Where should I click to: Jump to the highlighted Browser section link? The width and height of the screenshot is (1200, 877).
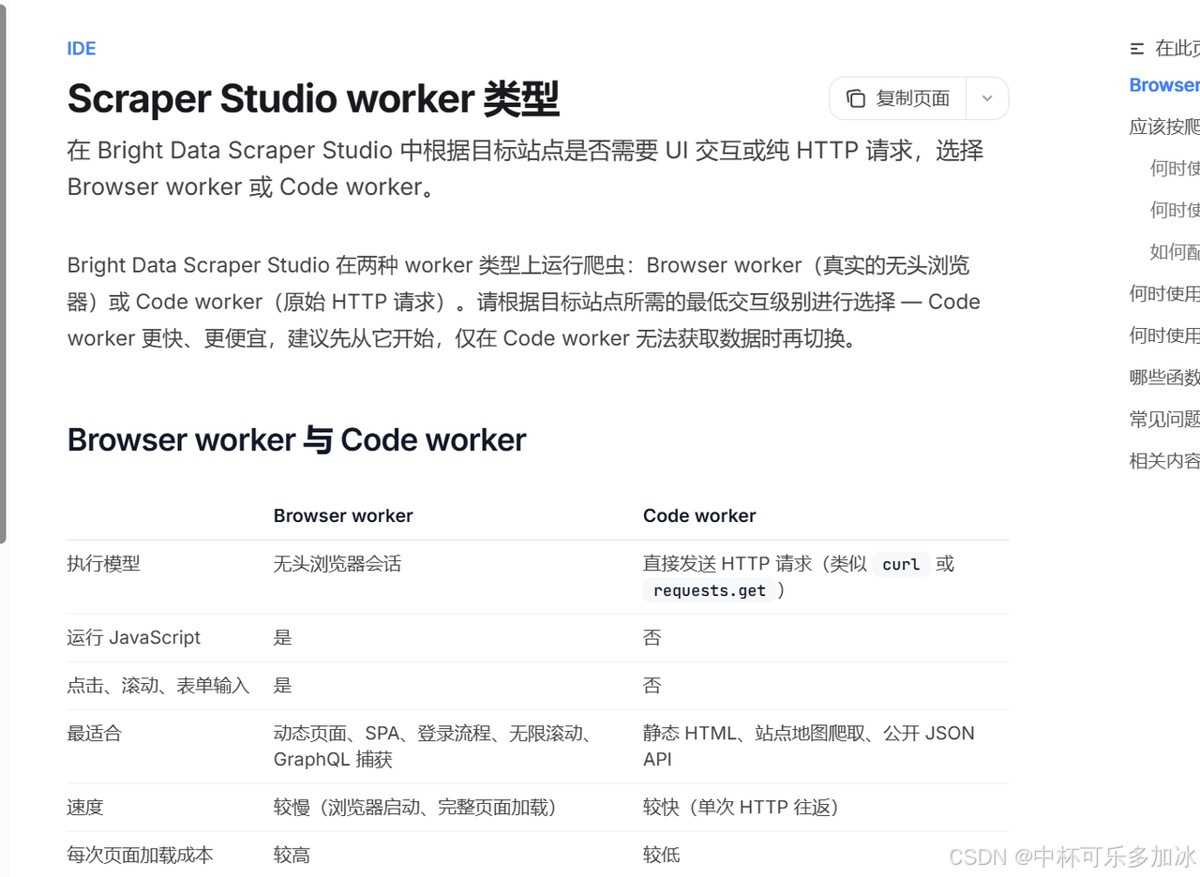pos(1164,85)
